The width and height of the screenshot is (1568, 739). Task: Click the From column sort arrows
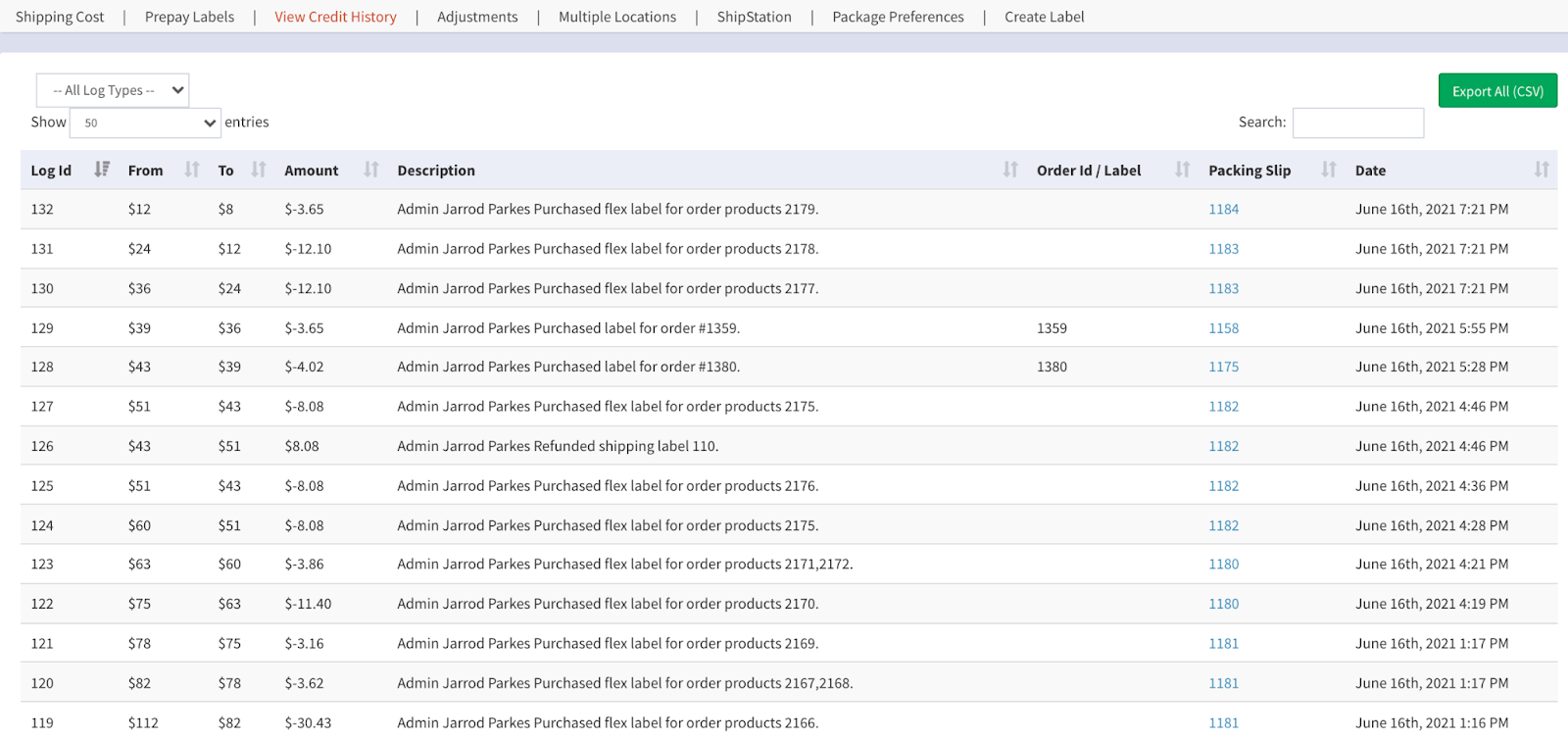click(192, 170)
